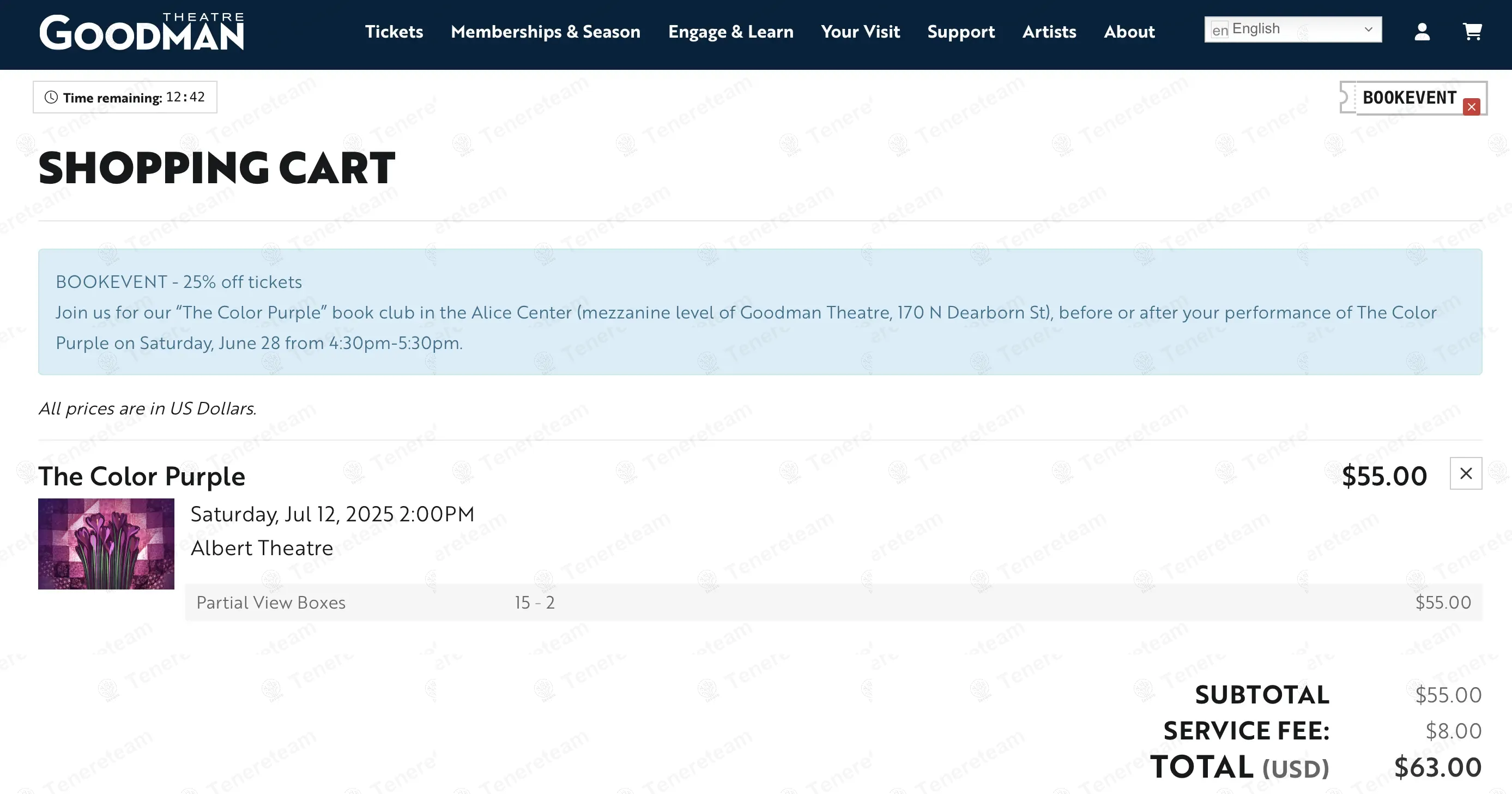Open the English language dropdown
Image resolution: width=1512 pixels, height=794 pixels.
1293,29
